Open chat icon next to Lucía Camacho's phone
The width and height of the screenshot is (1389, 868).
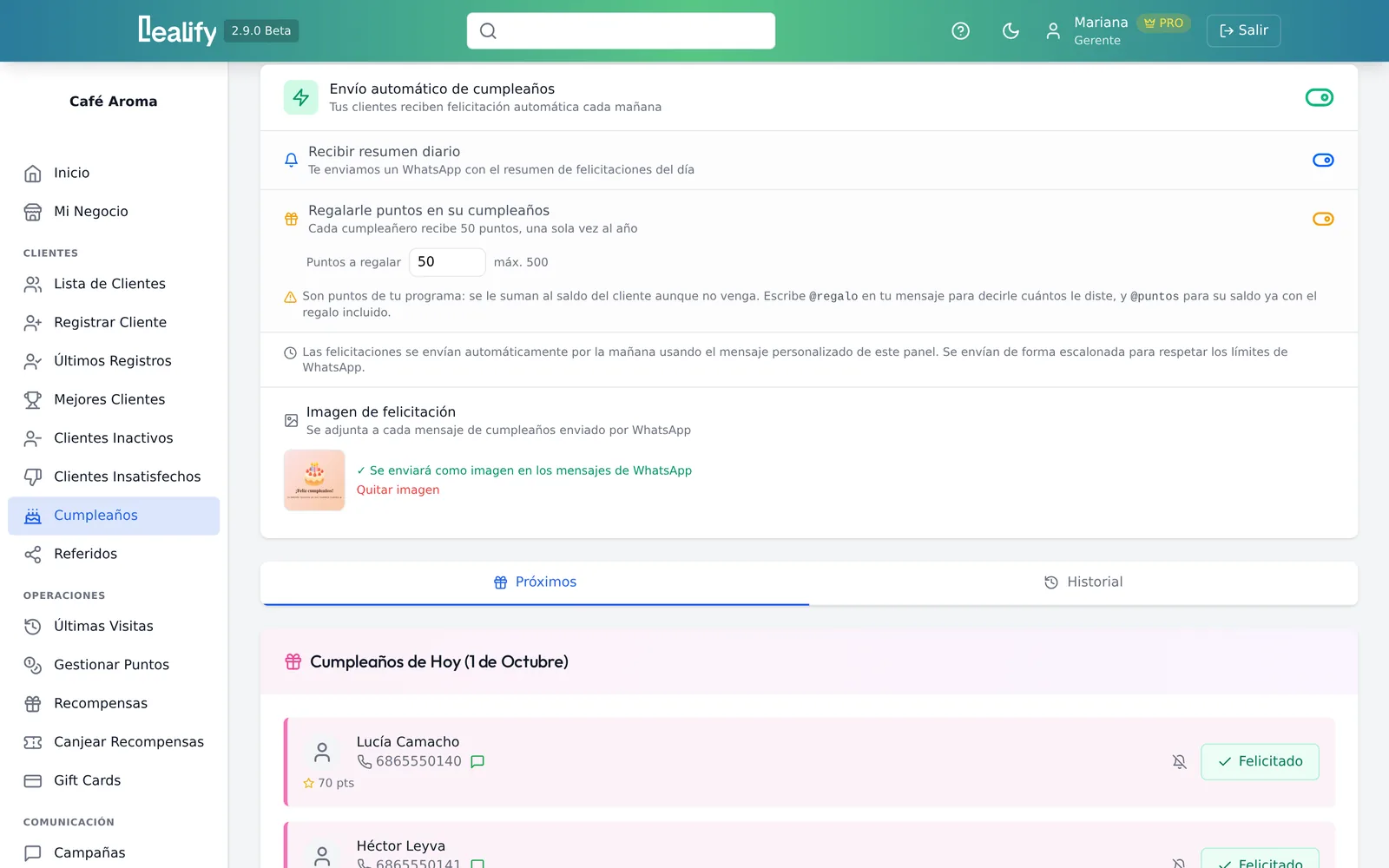(477, 761)
